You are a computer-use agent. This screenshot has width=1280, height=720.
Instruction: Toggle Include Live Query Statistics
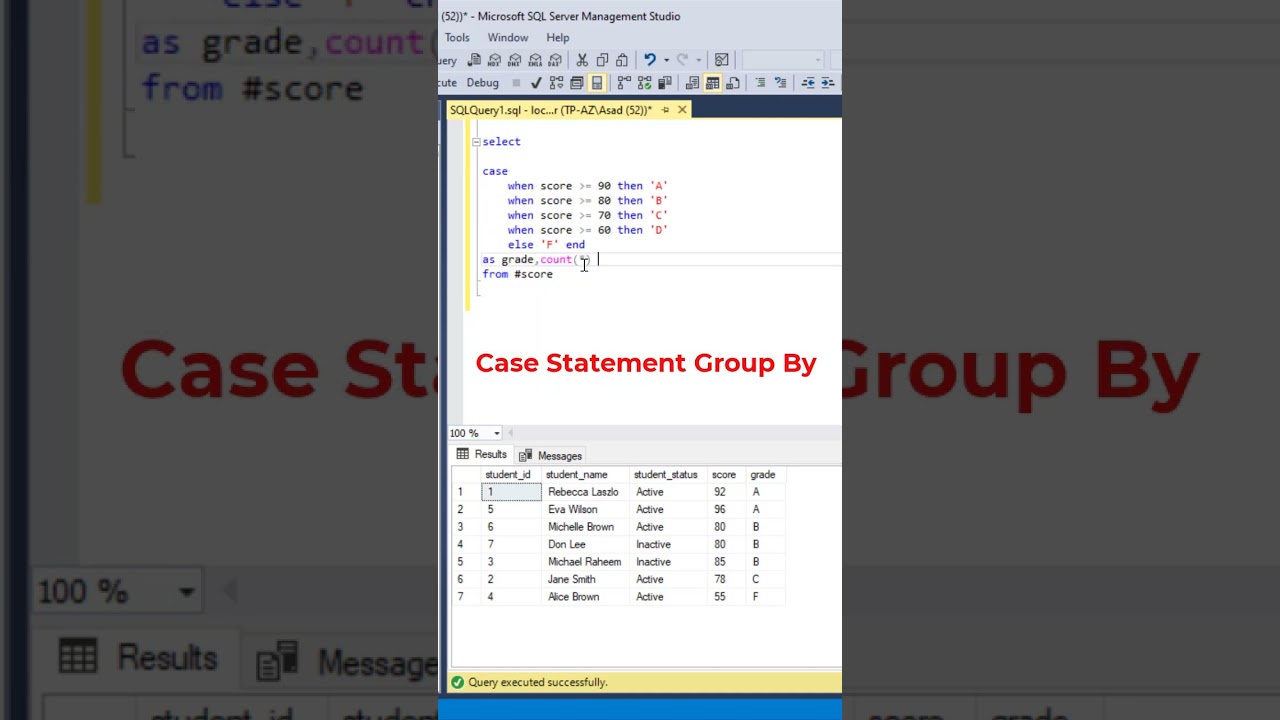644,83
